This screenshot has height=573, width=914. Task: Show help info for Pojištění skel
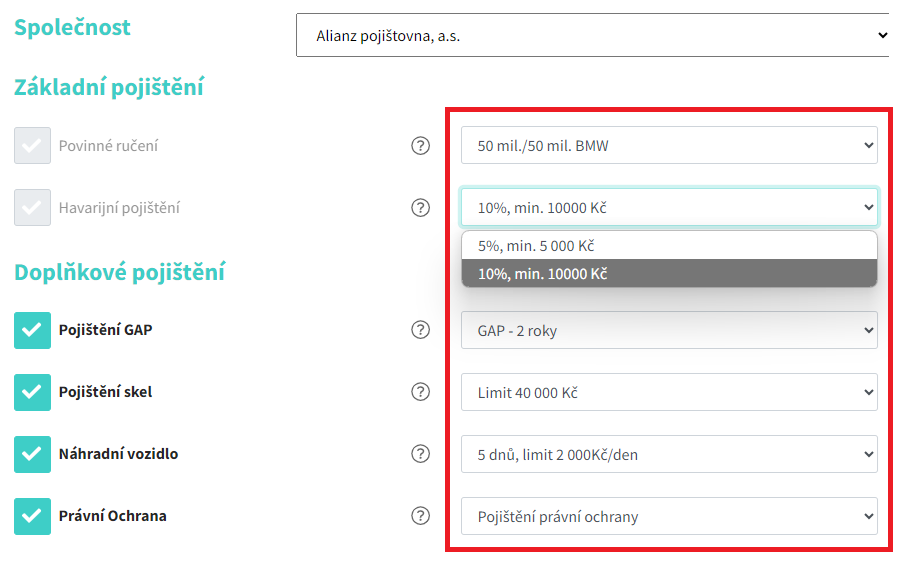[x=420, y=392]
